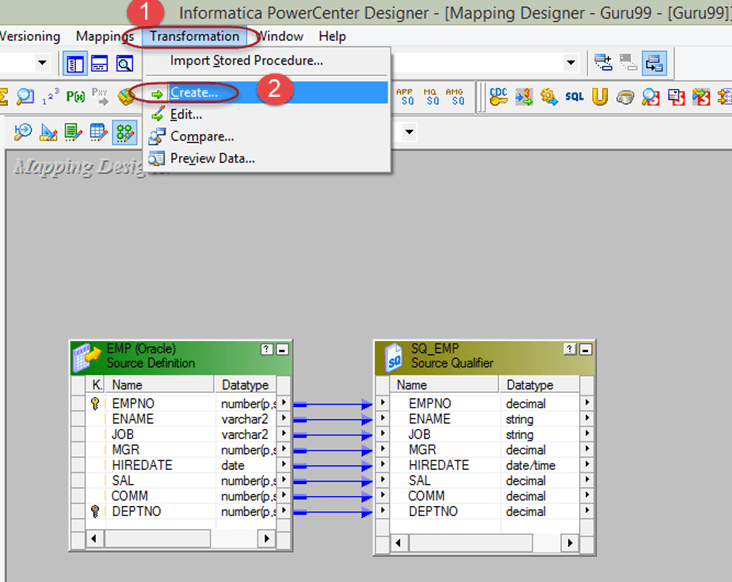Click the Name column header in SQ_EMP

(444, 385)
